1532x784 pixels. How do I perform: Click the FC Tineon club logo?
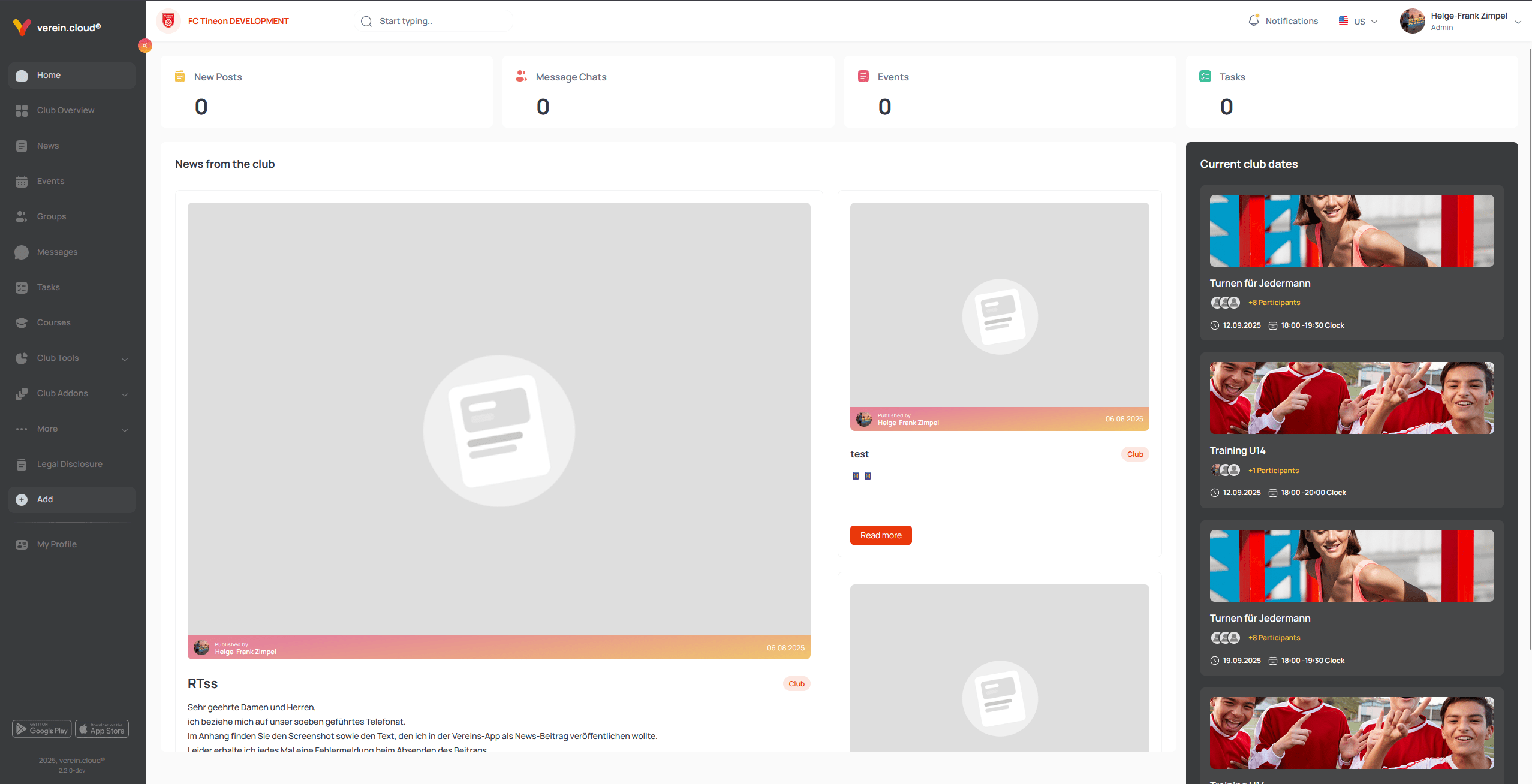168,22
